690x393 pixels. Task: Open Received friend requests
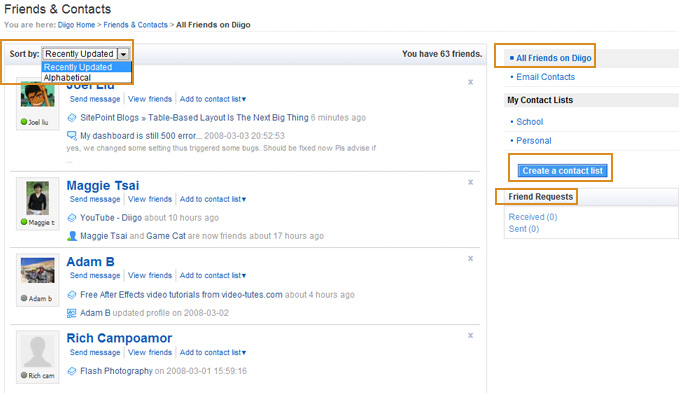533,217
